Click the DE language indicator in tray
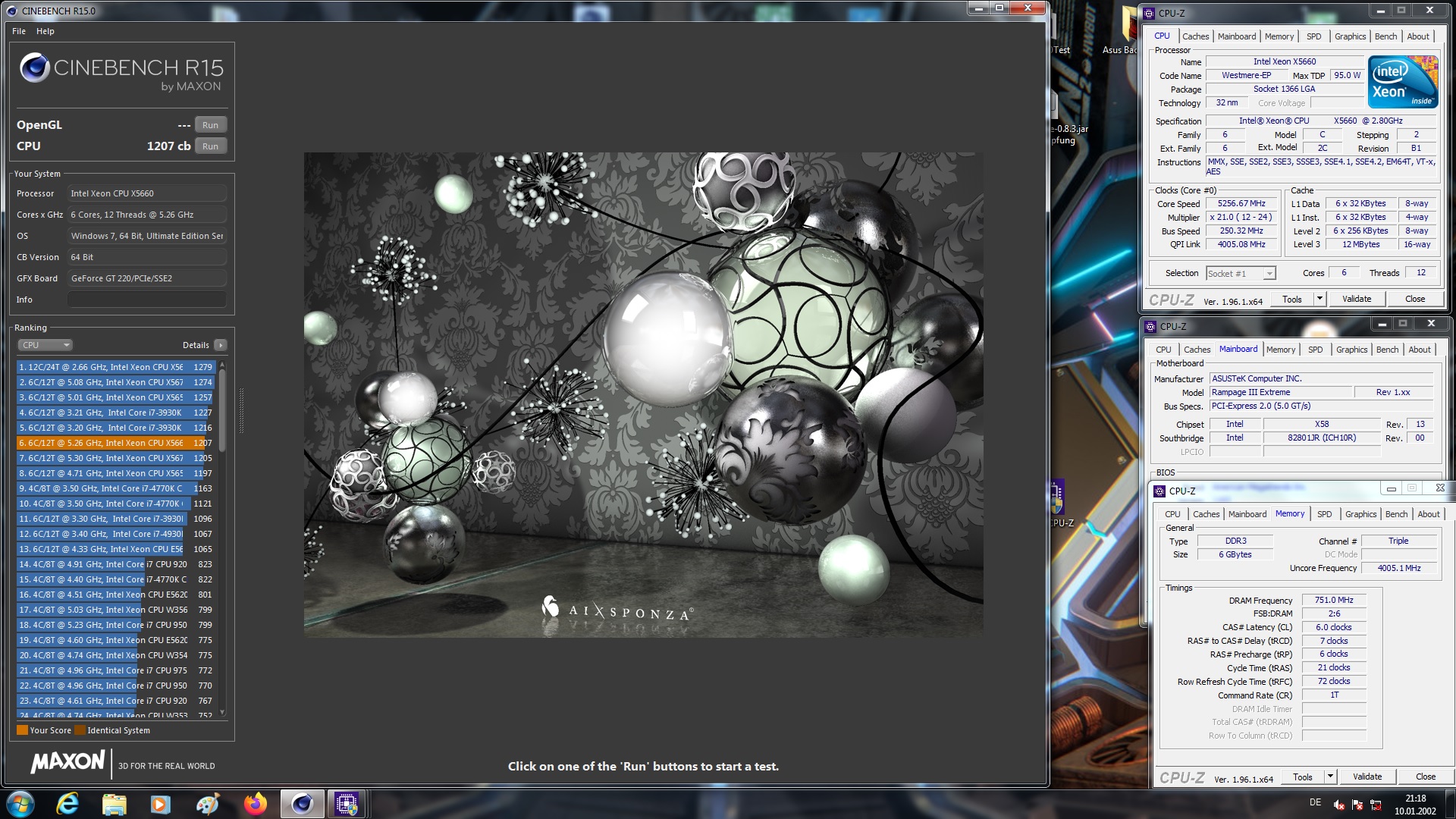Image resolution: width=1456 pixels, height=819 pixels. pos(1315,802)
